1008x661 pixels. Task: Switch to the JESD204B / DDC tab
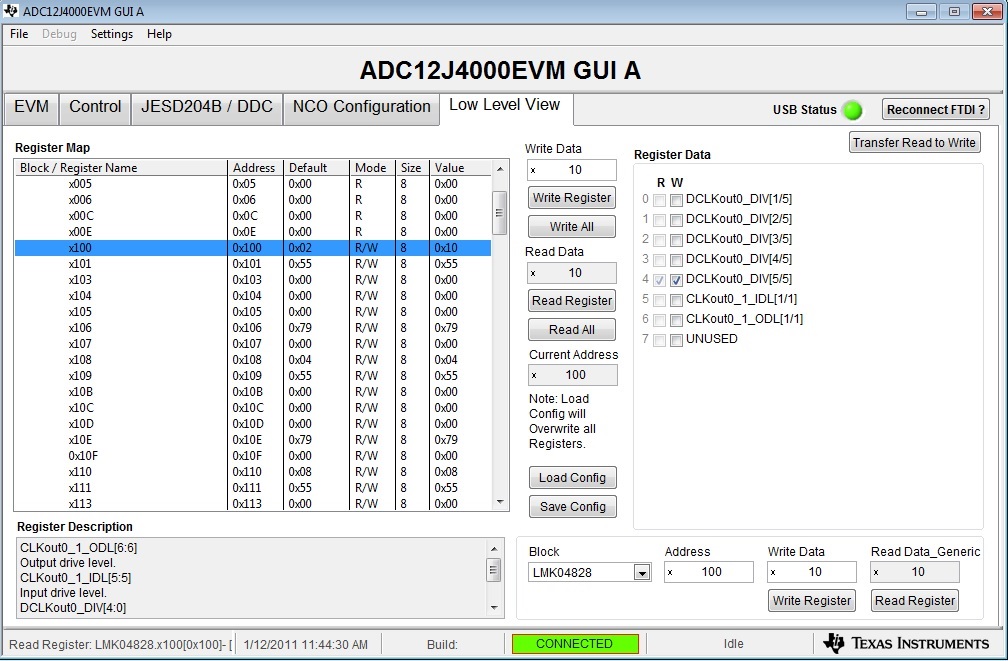(x=207, y=107)
